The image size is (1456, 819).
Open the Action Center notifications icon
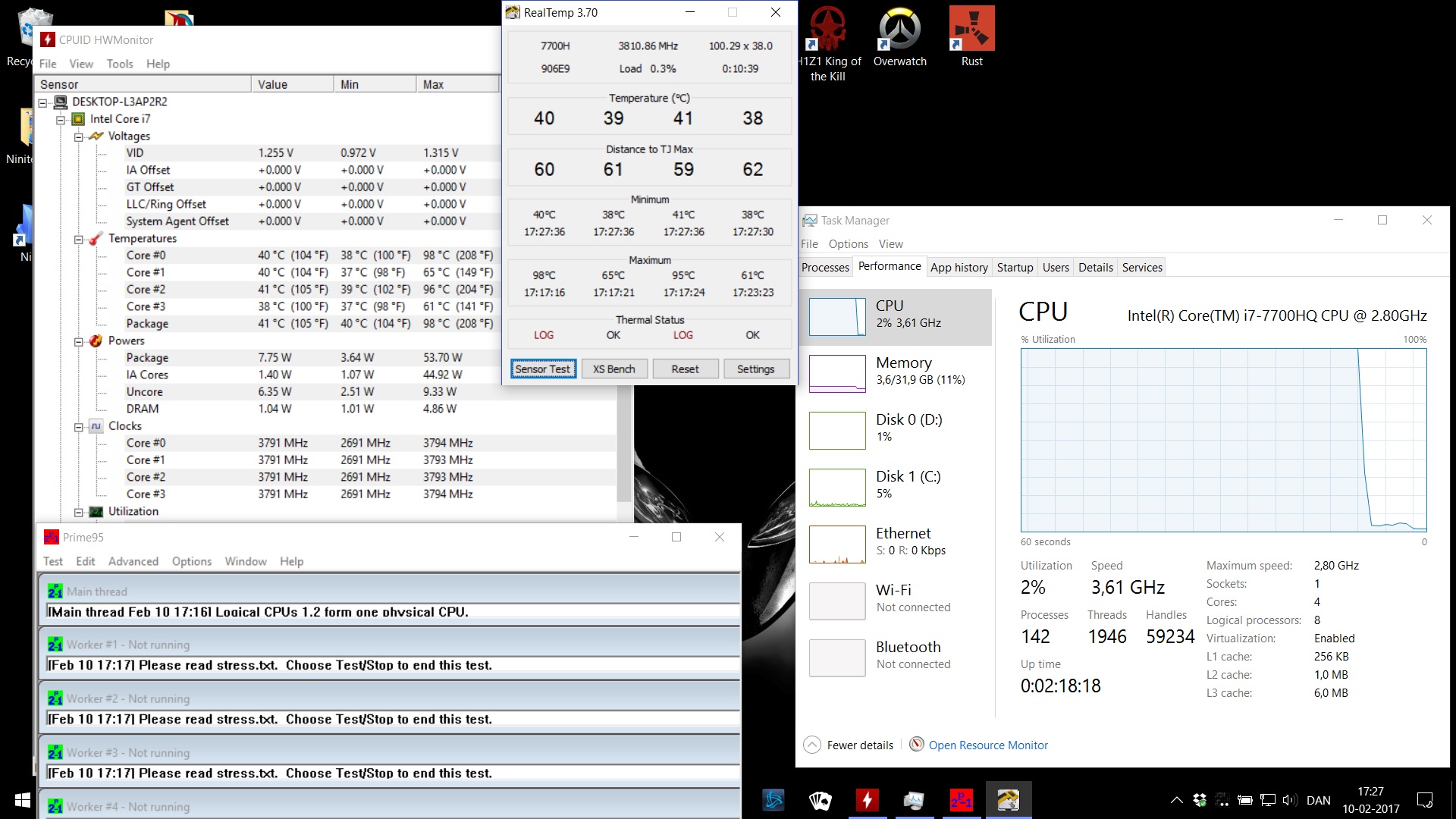(x=1425, y=800)
